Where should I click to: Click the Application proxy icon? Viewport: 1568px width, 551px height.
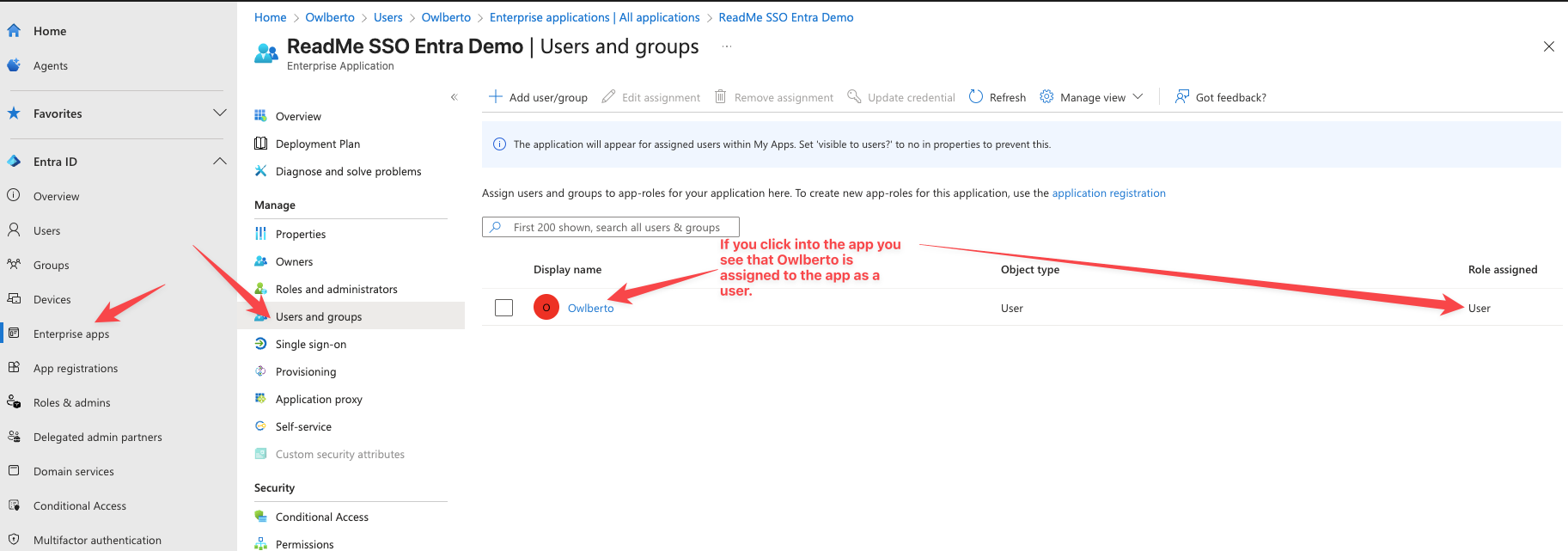pos(260,399)
